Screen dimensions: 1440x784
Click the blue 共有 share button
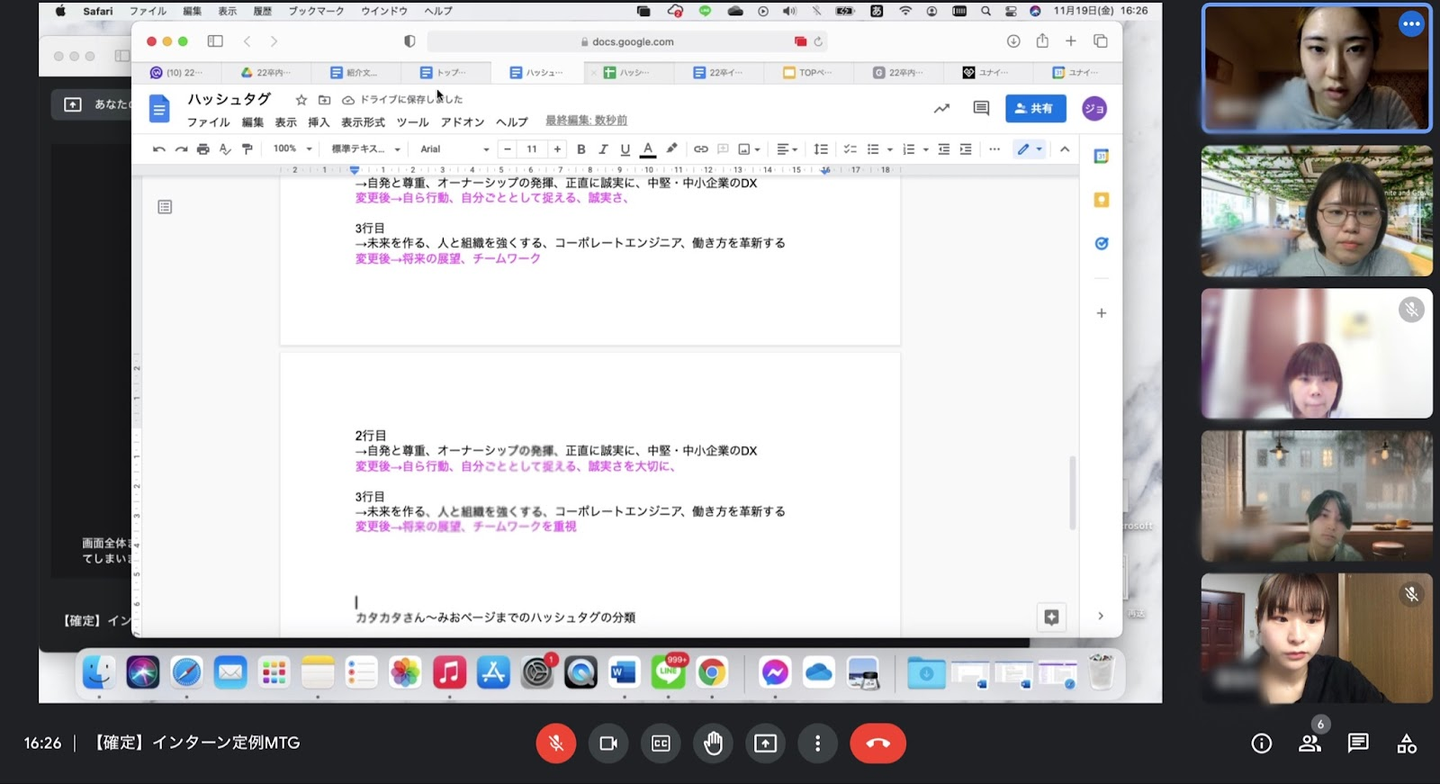point(1035,108)
